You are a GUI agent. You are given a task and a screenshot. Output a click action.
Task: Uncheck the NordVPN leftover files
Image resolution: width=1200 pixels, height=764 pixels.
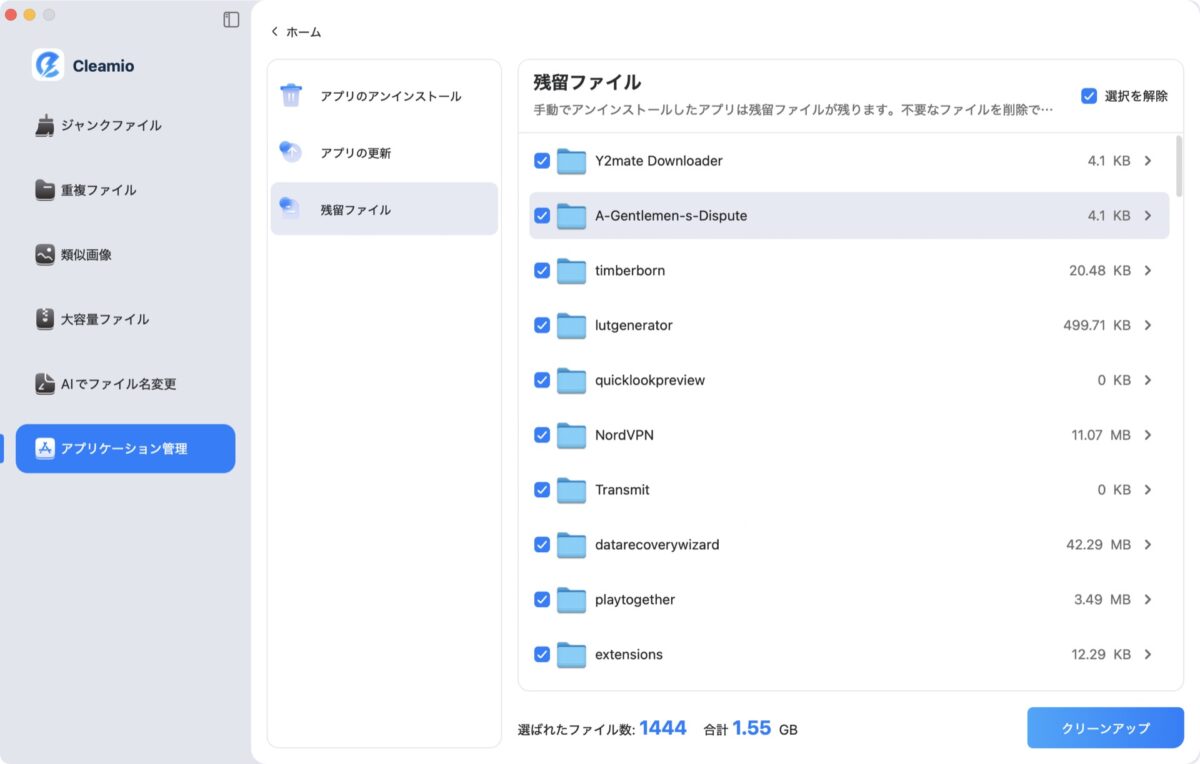coord(541,435)
